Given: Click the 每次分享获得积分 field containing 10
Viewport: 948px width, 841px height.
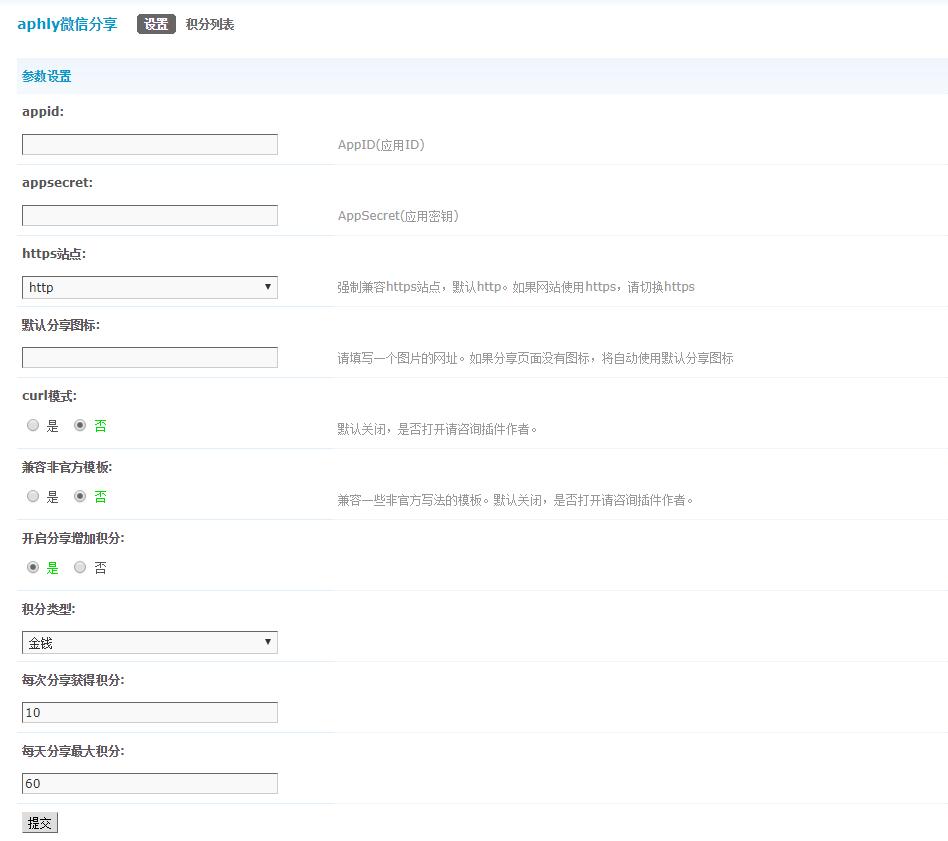Looking at the screenshot, I should [x=150, y=713].
